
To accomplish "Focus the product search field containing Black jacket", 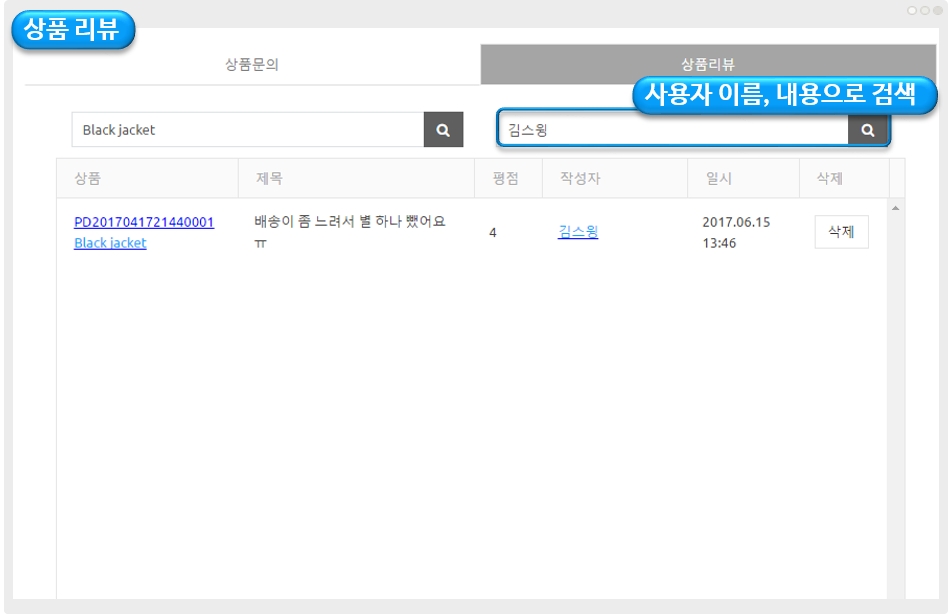I will click(248, 130).
